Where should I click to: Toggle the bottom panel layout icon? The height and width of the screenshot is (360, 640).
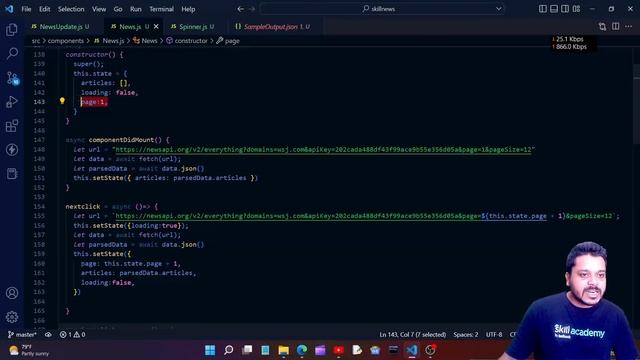click(x=553, y=9)
